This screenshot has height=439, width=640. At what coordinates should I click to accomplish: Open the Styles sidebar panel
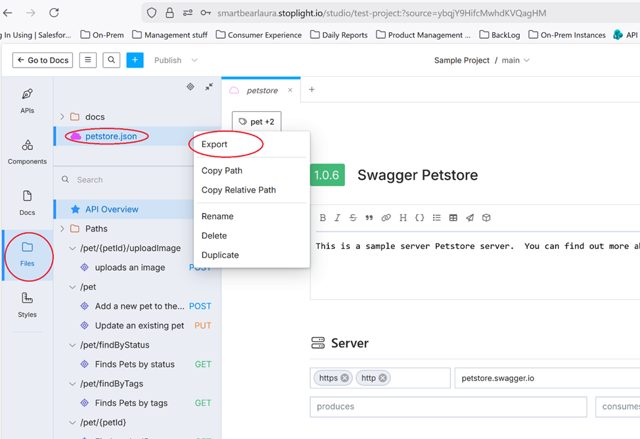(x=27, y=304)
